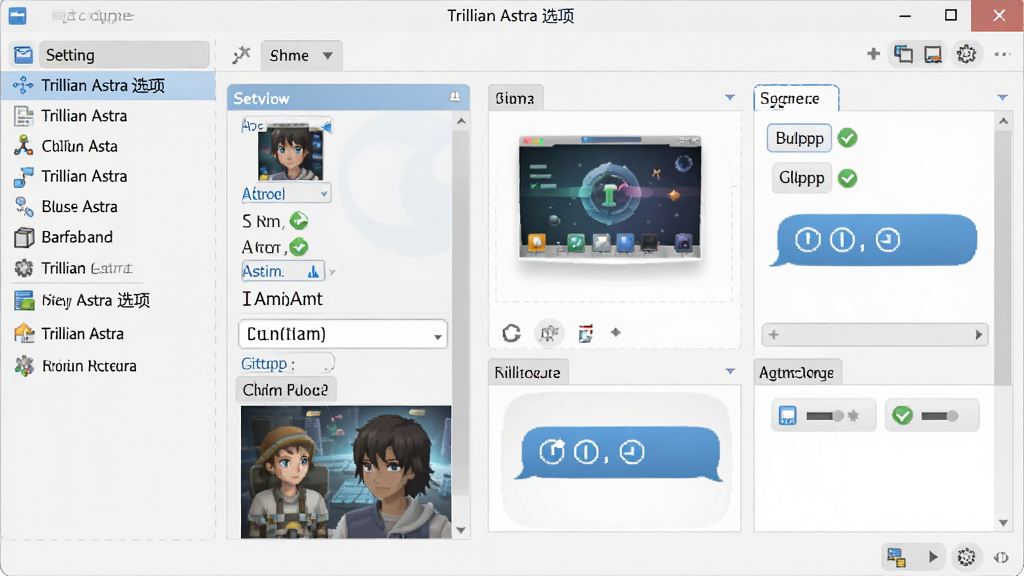
Task: Click the save icon in Agtmclorge panel
Action: pyautogui.click(x=788, y=415)
